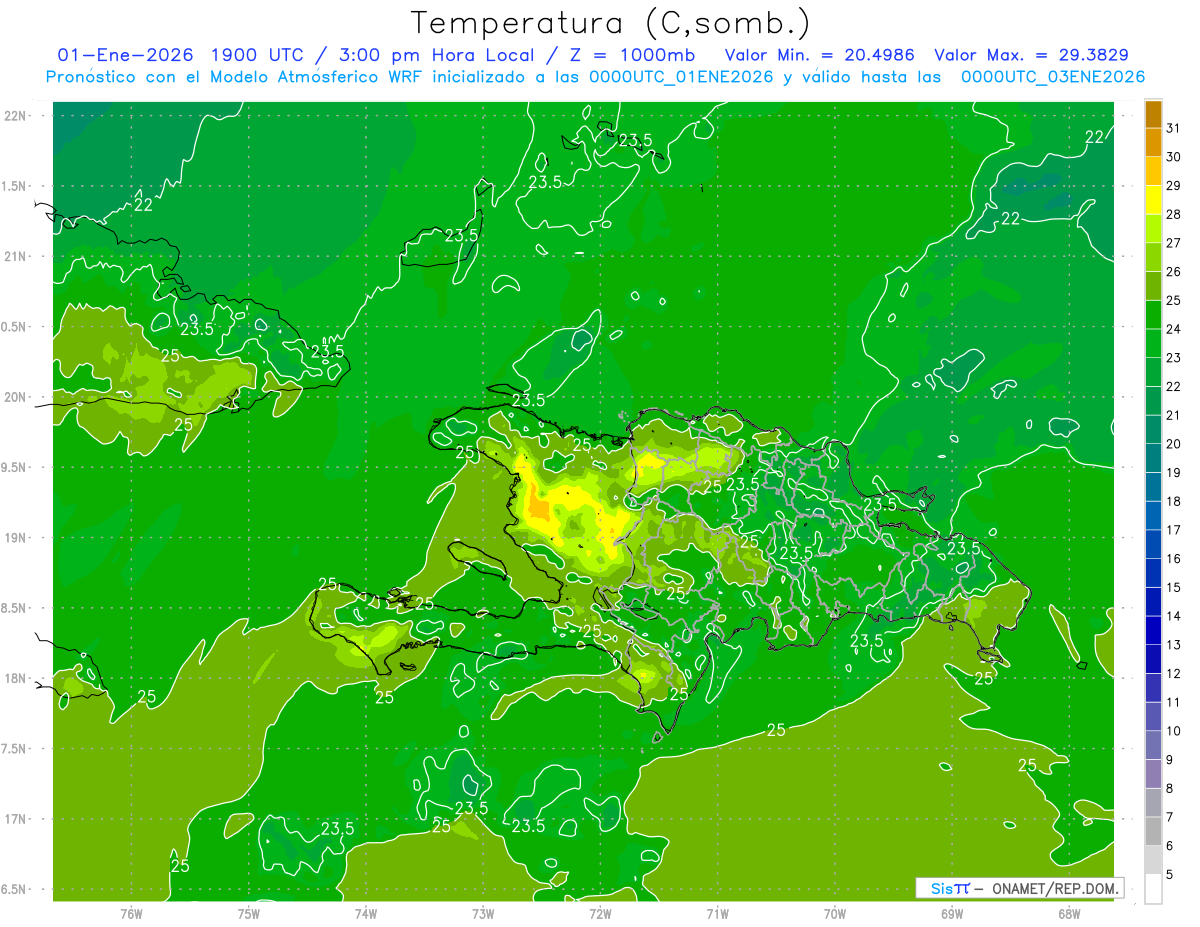The image size is (1200, 927).
Task: Pick the yellow colorbar swatch between 28 and 29
Action: coord(1153,200)
